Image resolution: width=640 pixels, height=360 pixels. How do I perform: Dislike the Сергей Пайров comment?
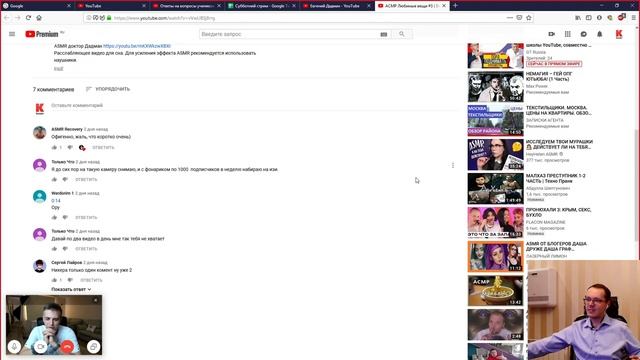point(70,280)
